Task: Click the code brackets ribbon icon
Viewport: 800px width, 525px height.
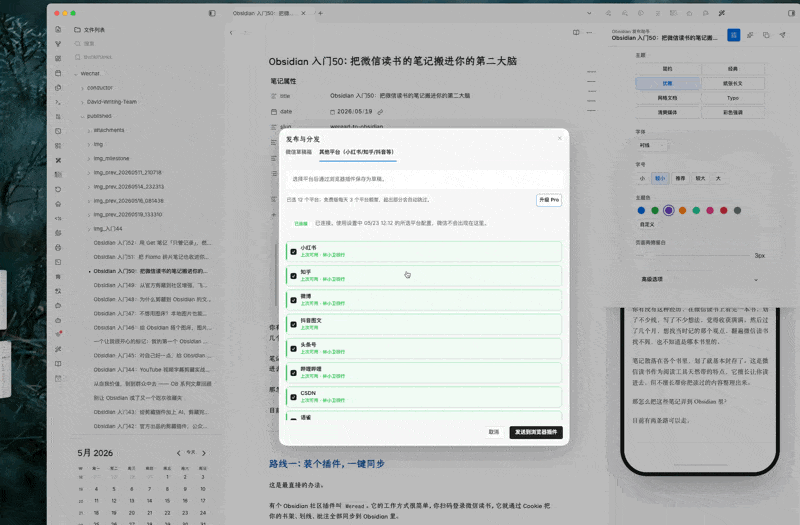Action: pyautogui.click(x=58, y=218)
